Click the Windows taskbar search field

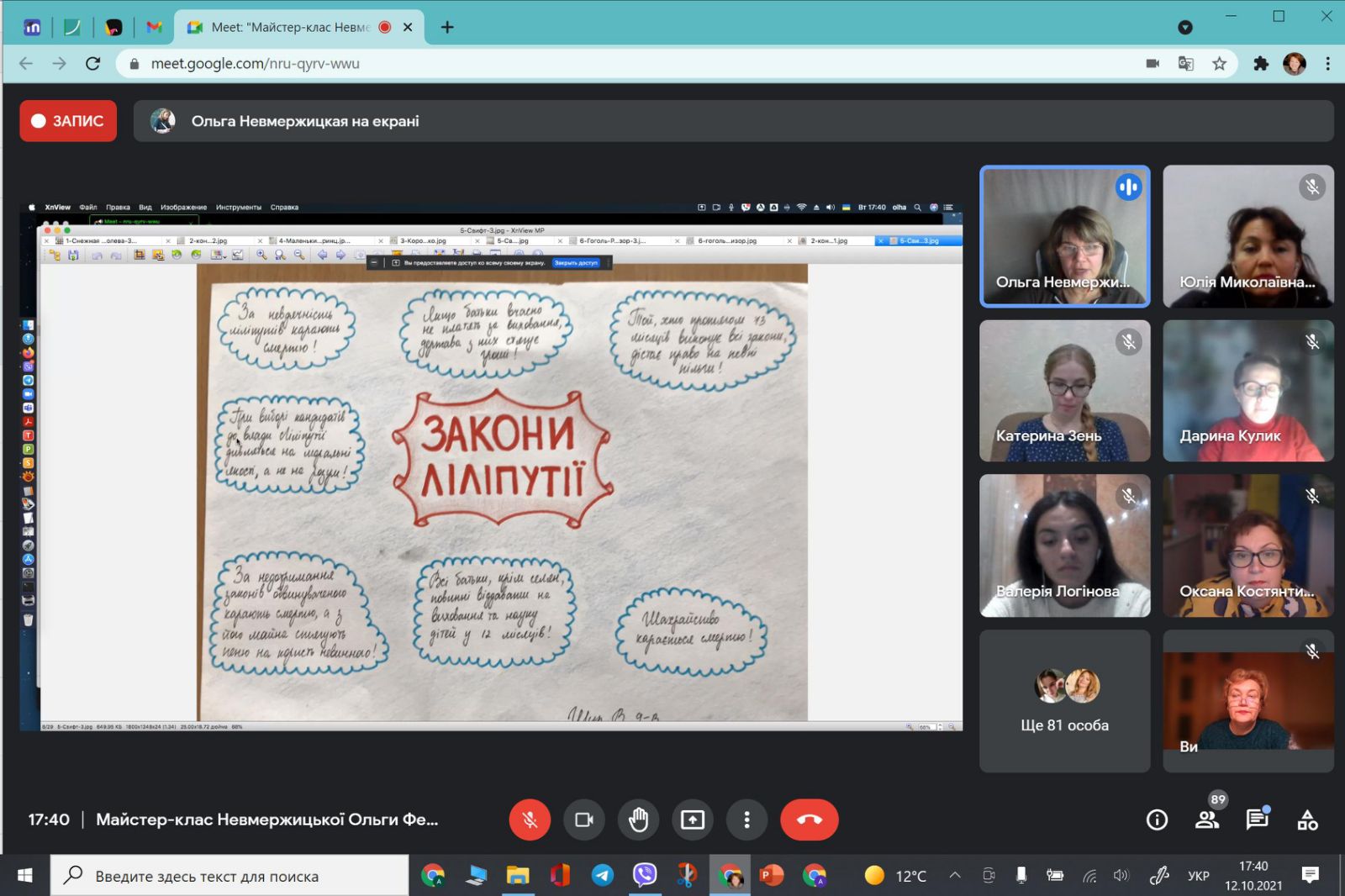pos(230,876)
